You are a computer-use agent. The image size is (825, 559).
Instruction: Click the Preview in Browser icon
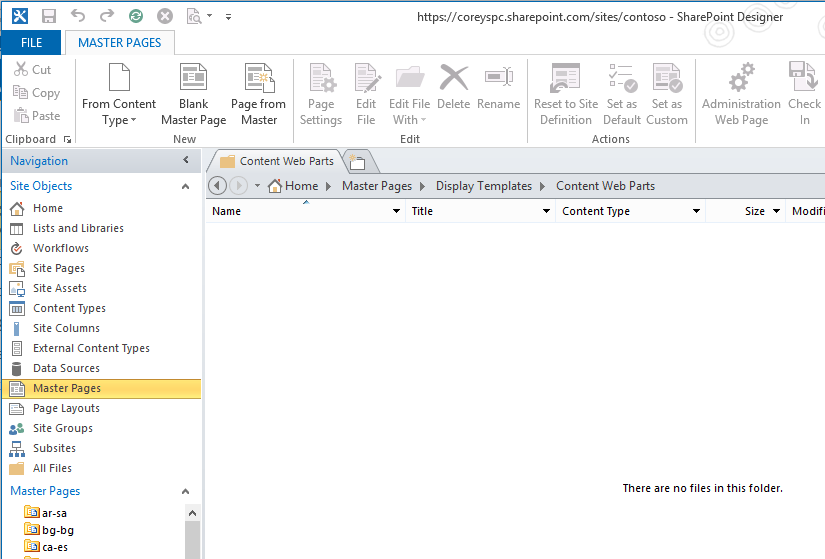pos(194,16)
